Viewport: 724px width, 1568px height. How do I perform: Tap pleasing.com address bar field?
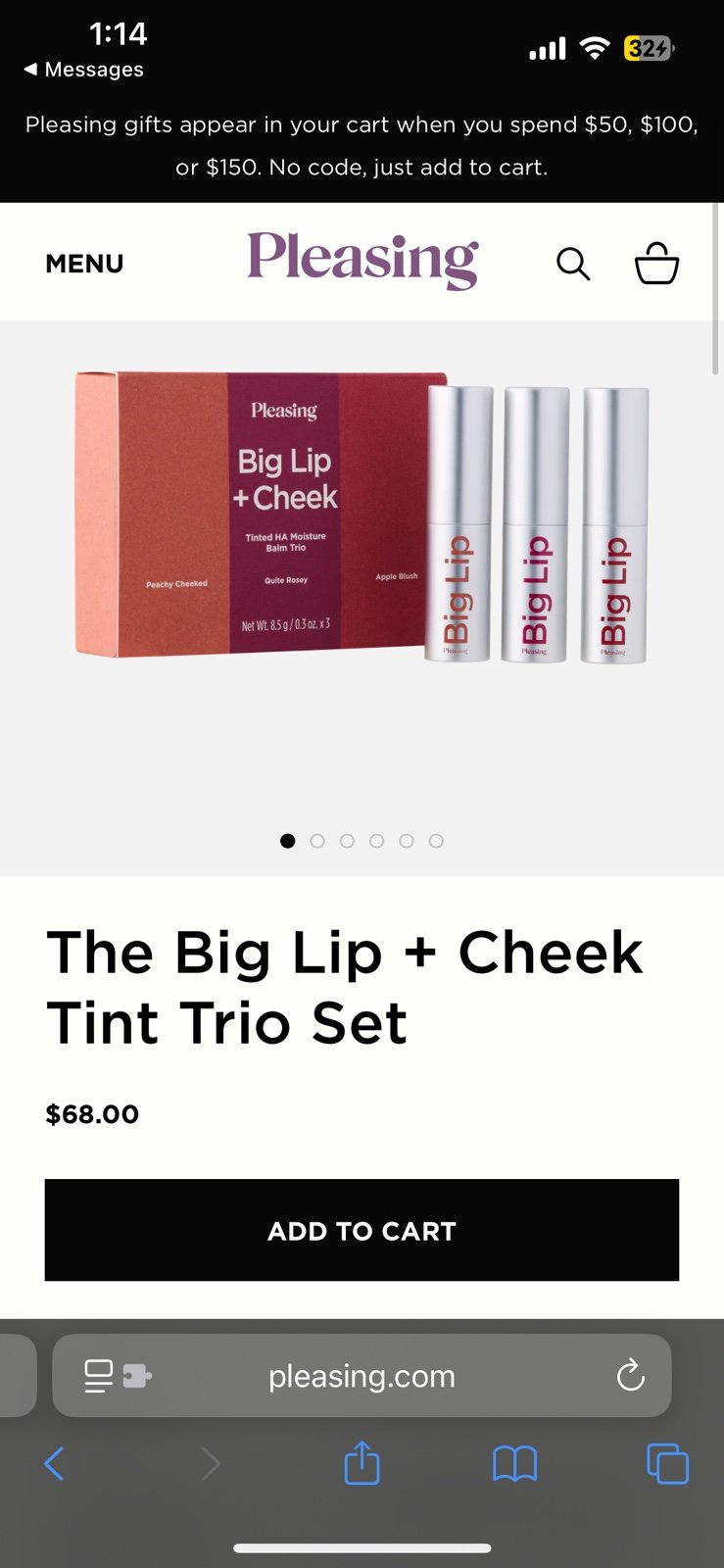click(362, 1376)
